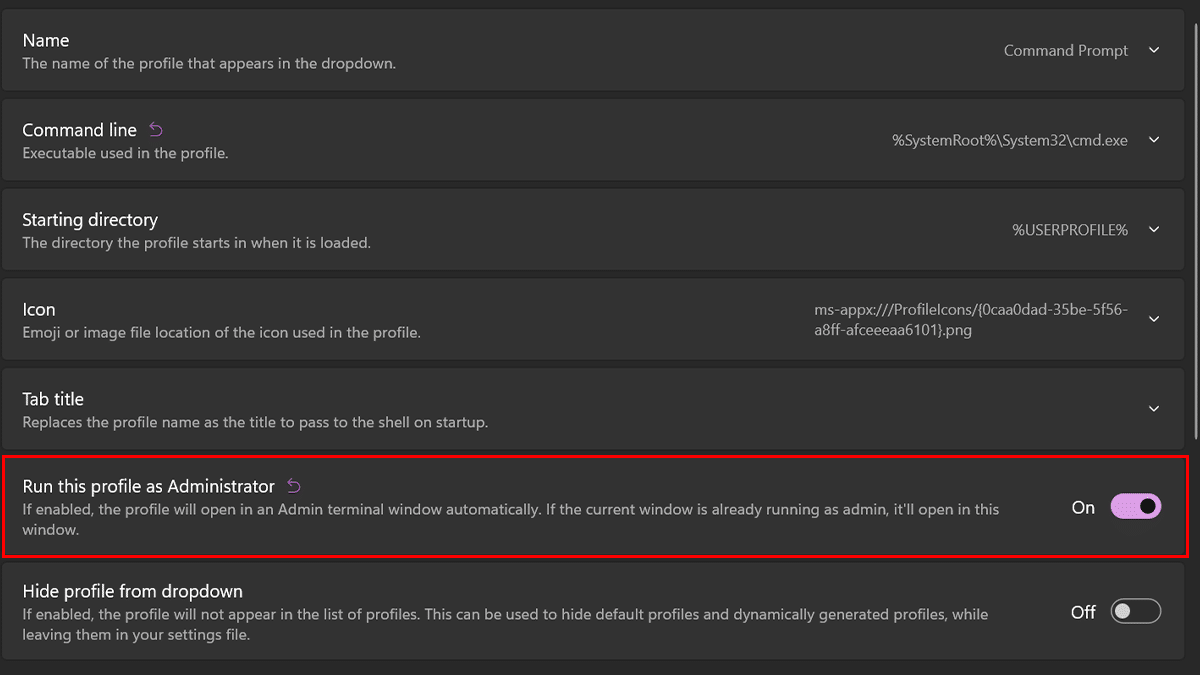Image resolution: width=1200 pixels, height=675 pixels.
Task: Turn off Run this profile as Administrator
Action: (x=1136, y=507)
